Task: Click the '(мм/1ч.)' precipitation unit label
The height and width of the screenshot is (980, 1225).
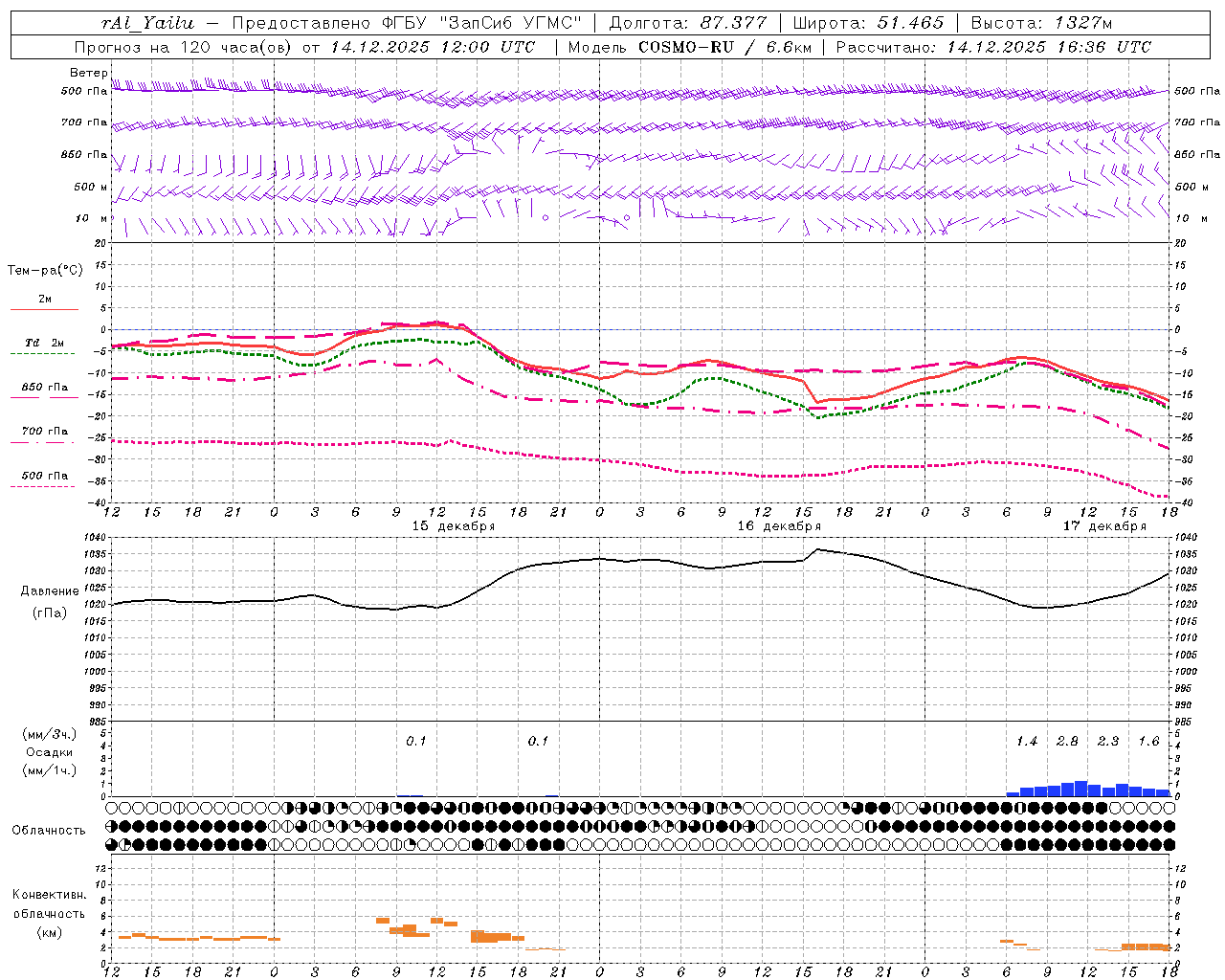Action: pyautogui.click(x=50, y=770)
